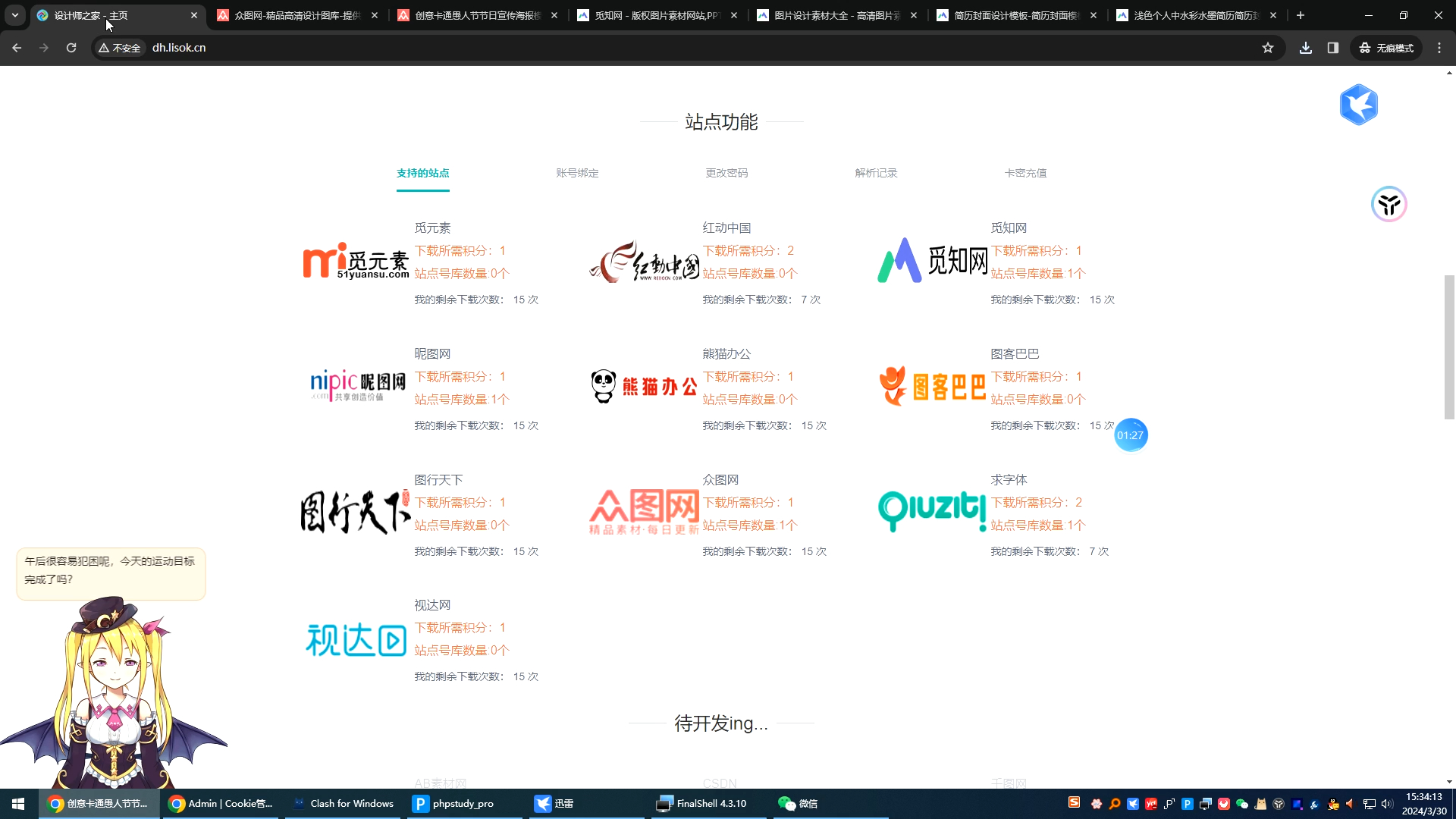Click the page vertical scrollbar thumb
Image resolution: width=1456 pixels, height=819 pixels.
click(1449, 347)
